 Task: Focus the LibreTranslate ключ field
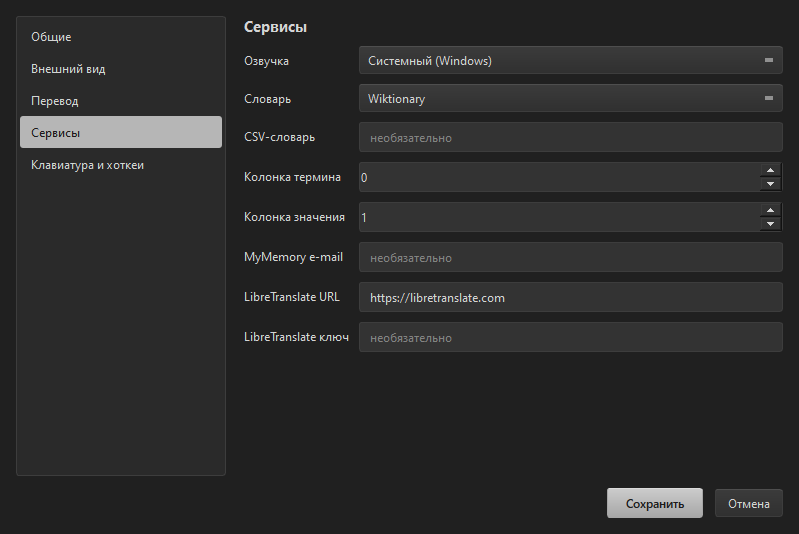571,337
